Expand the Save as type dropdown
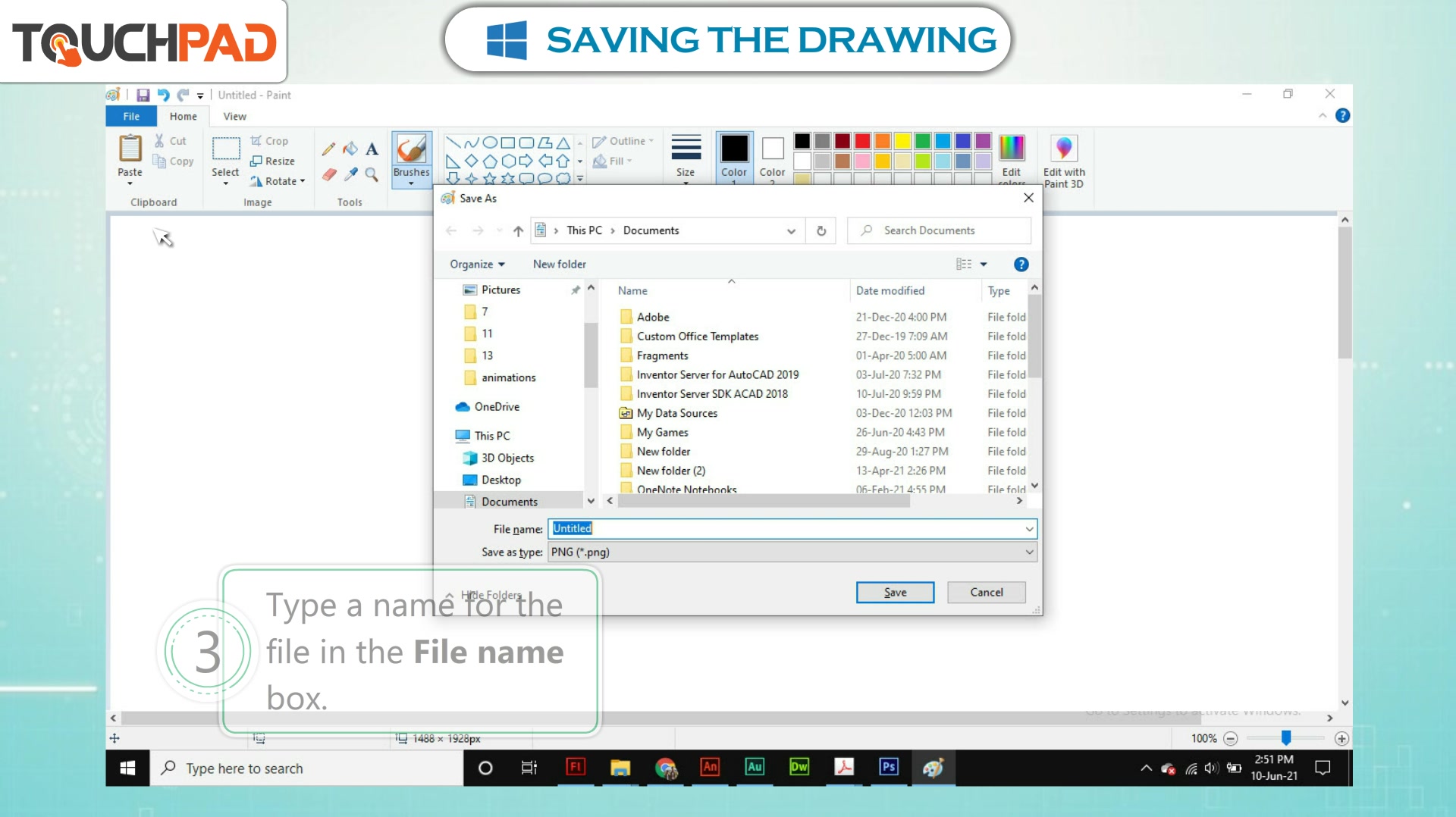This screenshot has height=817, width=1456. pos(1029,552)
